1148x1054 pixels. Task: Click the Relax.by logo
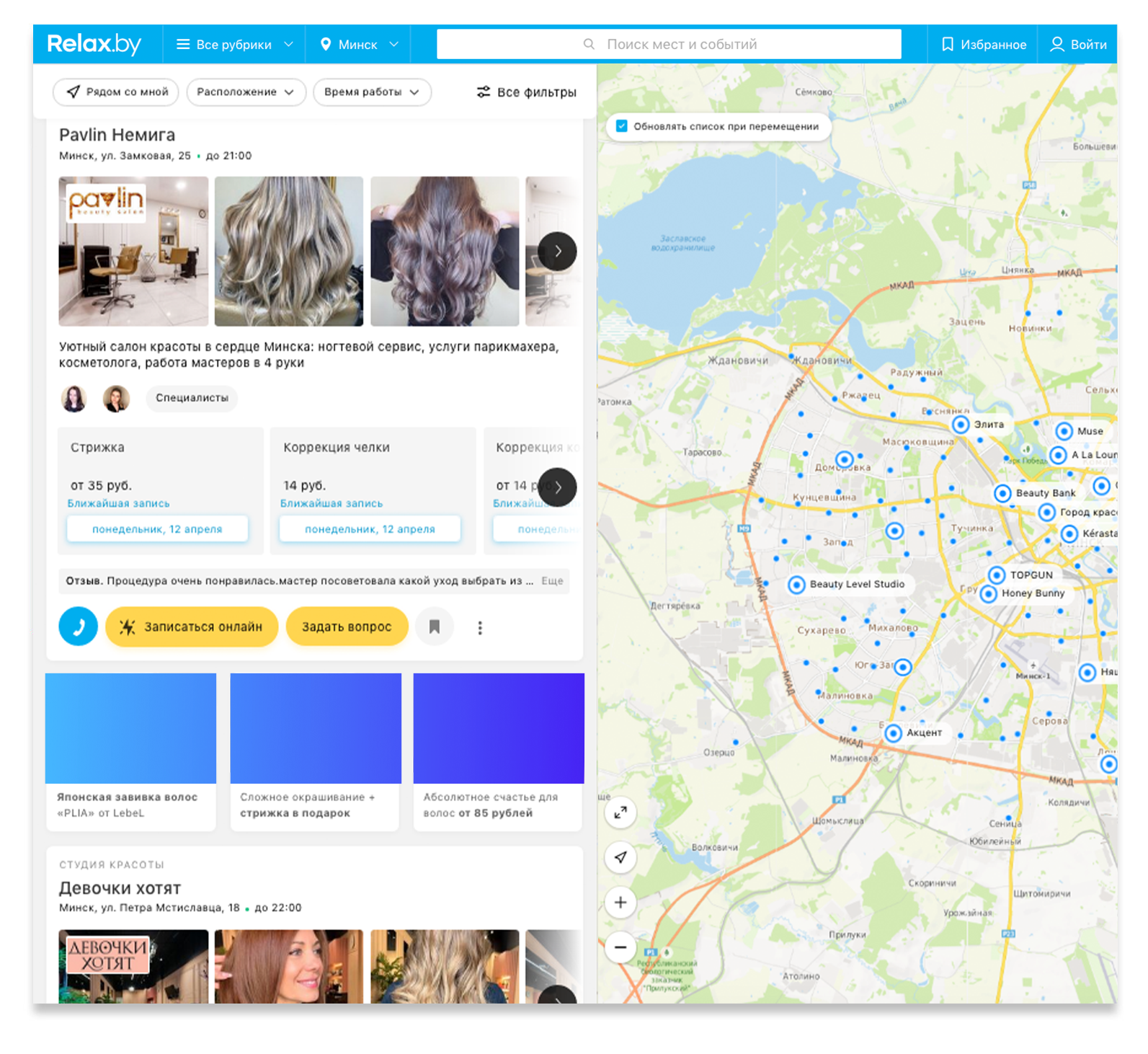pyautogui.click(x=94, y=44)
